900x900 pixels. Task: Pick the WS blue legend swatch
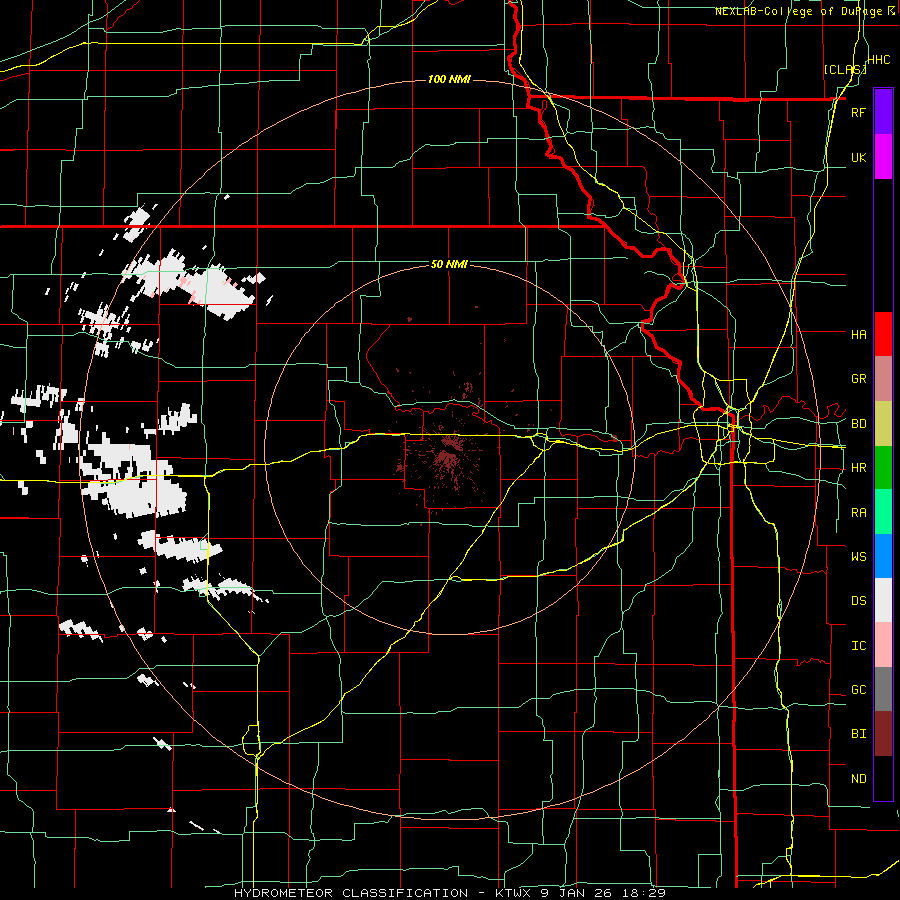click(x=883, y=556)
